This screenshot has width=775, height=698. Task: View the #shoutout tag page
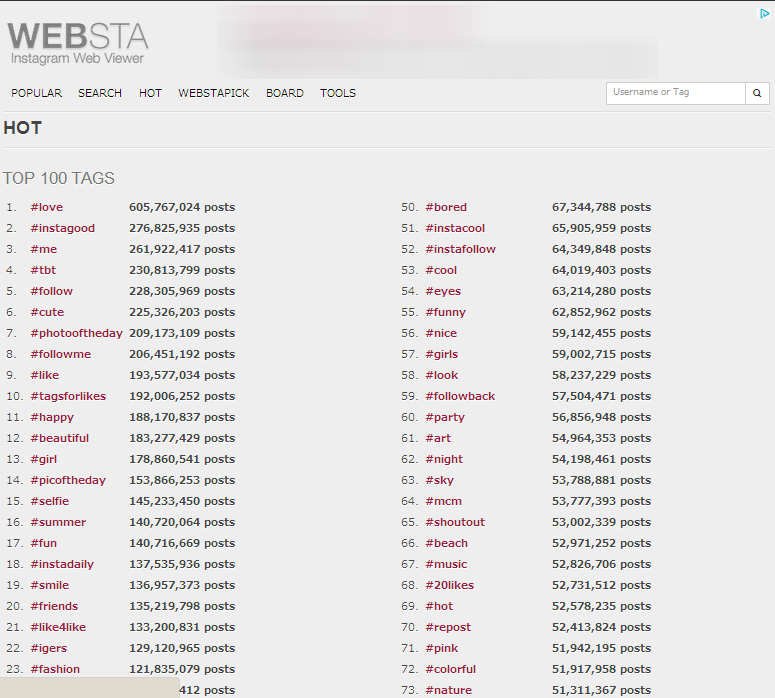454,522
